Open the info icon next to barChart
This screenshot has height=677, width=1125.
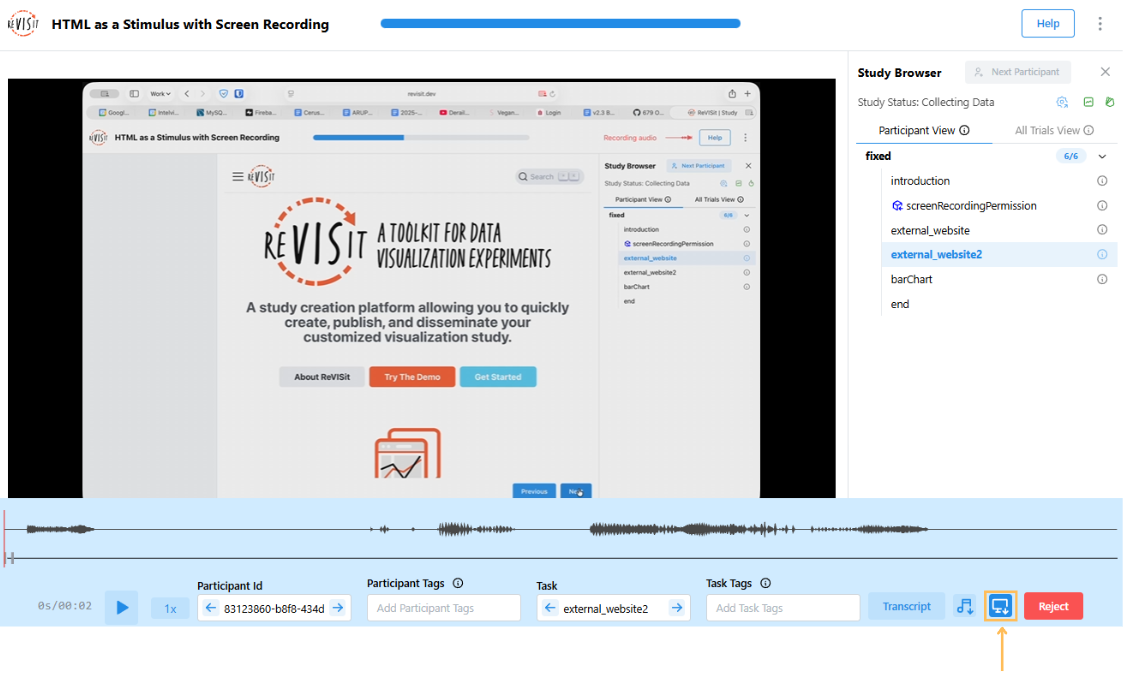(x=1104, y=279)
